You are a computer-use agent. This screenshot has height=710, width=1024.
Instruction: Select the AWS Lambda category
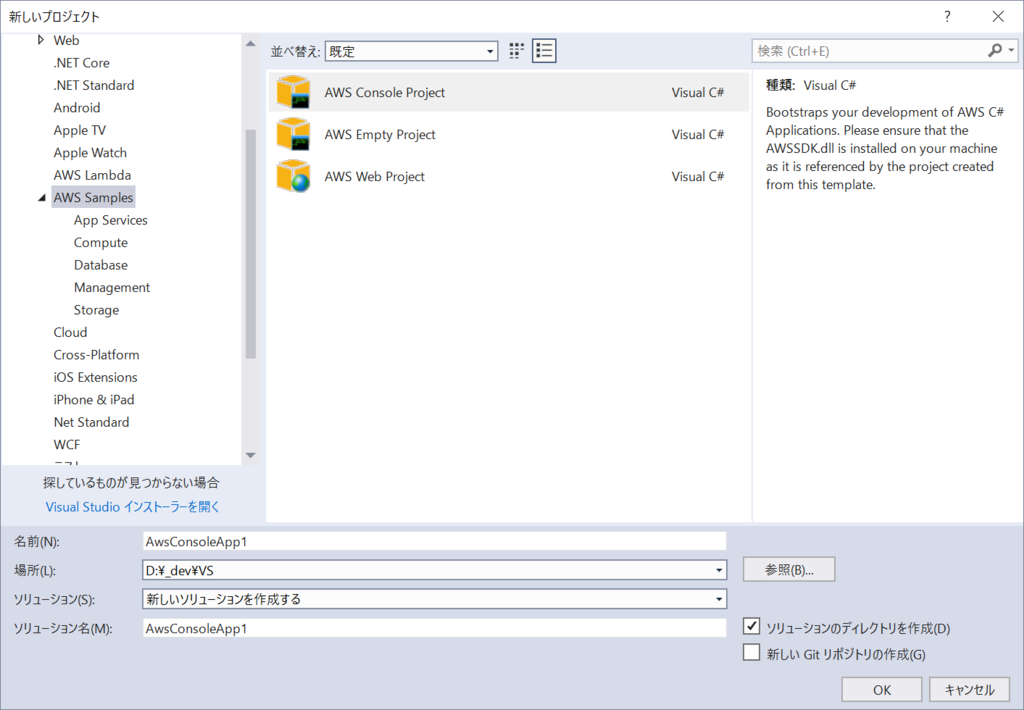(x=92, y=175)
